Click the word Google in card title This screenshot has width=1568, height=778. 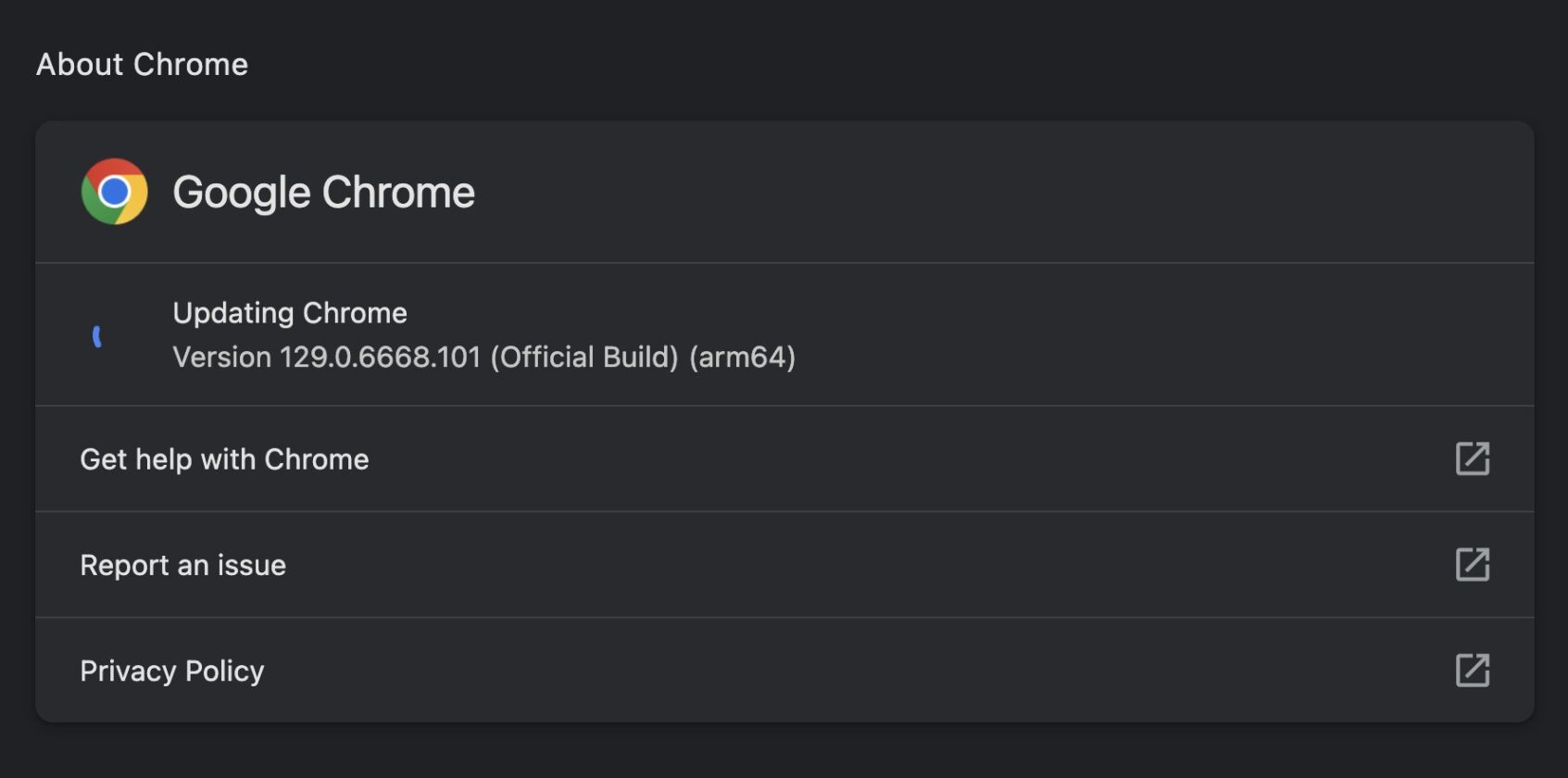241,193
